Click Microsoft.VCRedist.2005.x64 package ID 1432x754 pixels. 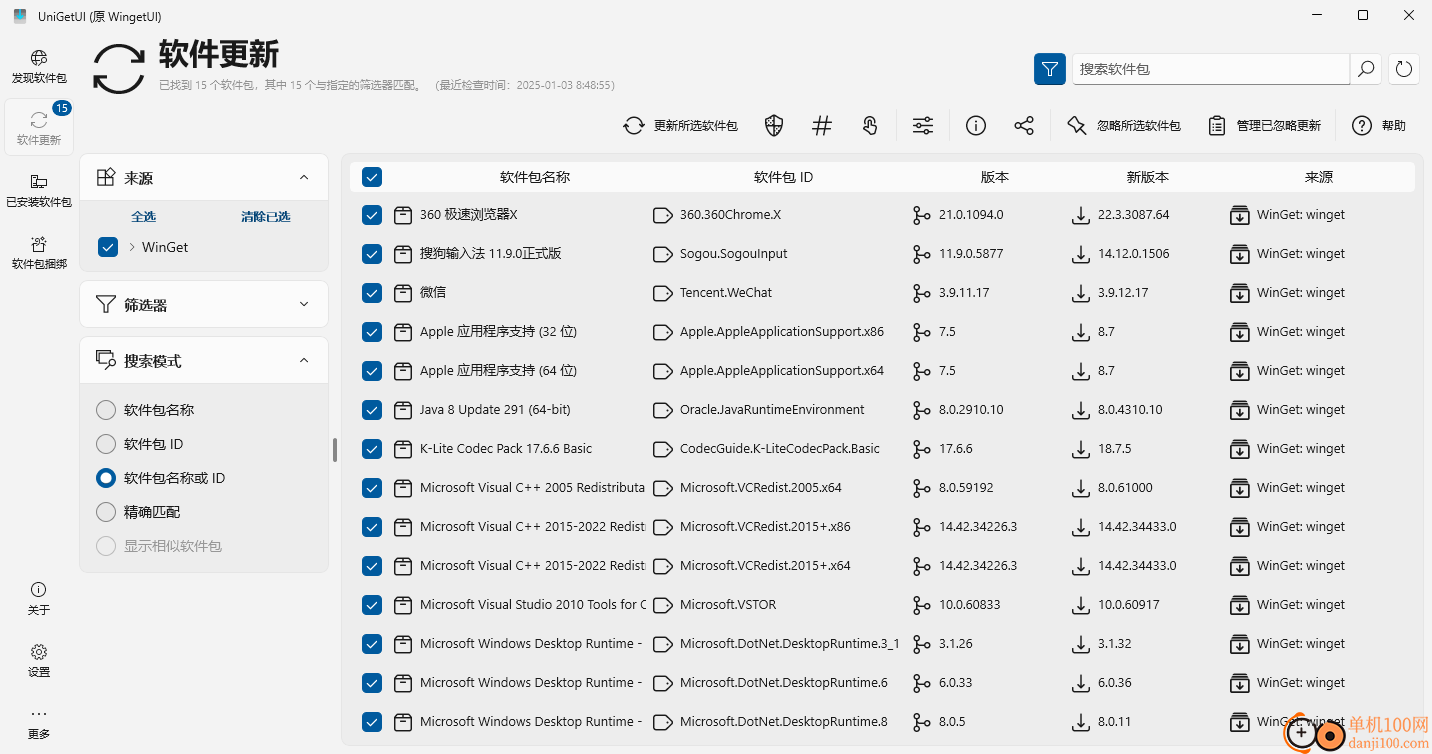point(761,488)
